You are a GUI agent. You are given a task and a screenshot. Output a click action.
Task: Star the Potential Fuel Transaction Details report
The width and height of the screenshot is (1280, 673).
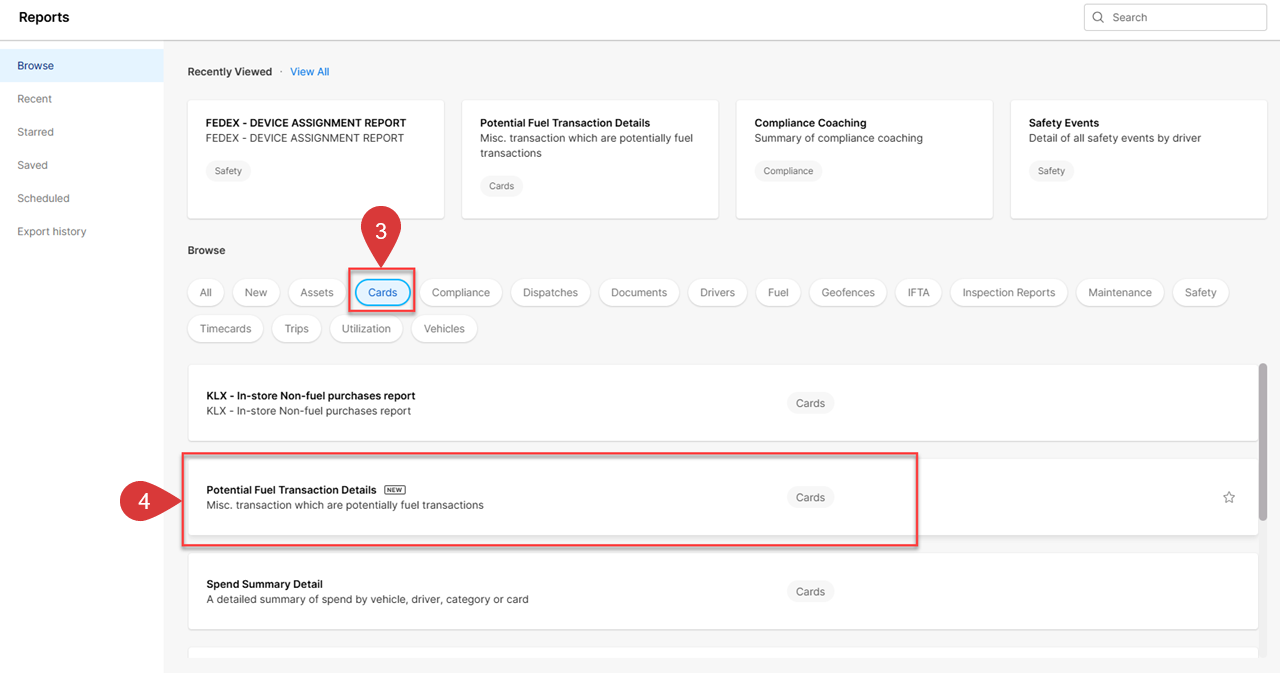pyautogui.click(x=1229, y=497)
